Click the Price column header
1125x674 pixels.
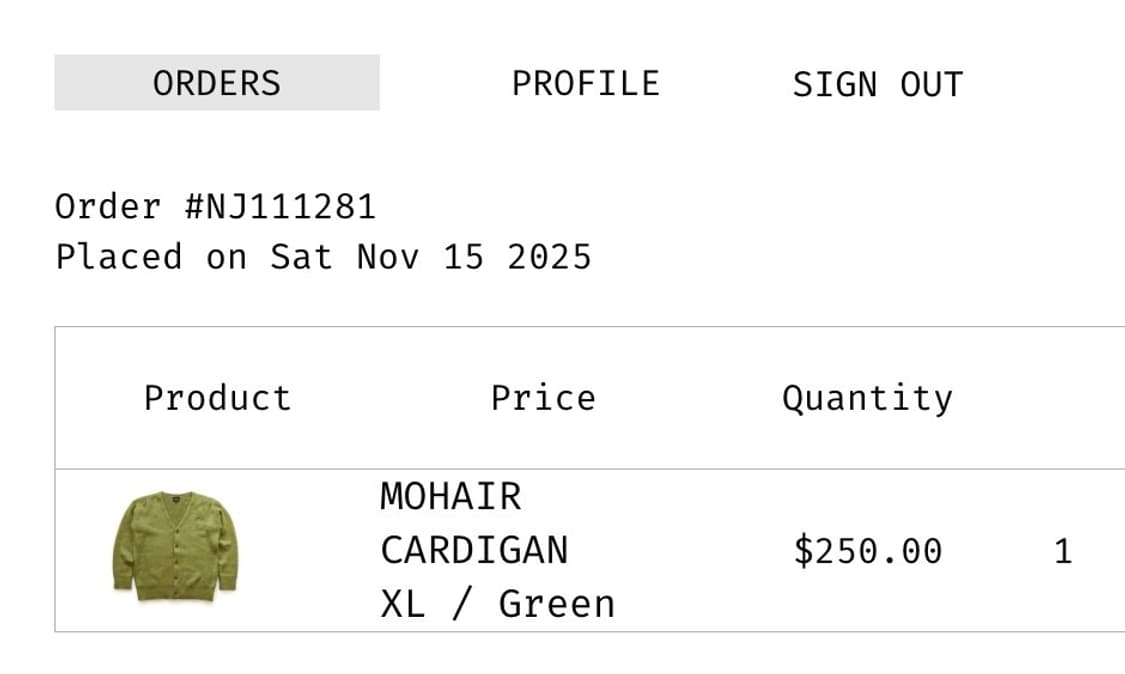pos(543,398)
